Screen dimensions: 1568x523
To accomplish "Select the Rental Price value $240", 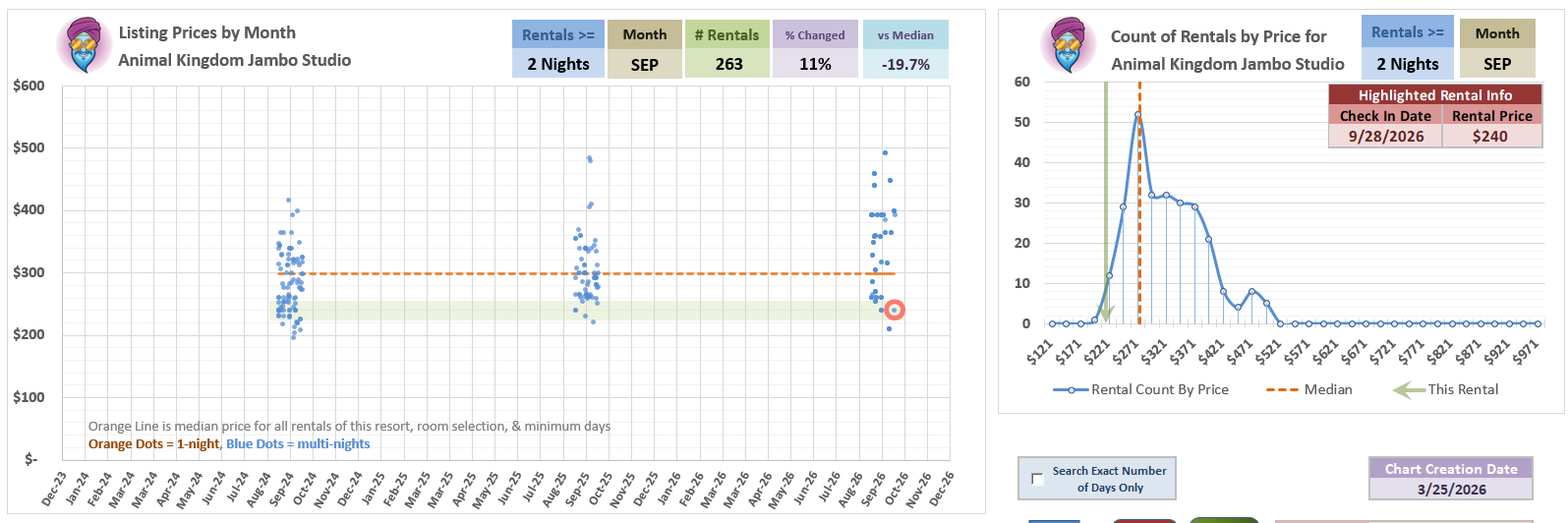I will [1490, 137].
